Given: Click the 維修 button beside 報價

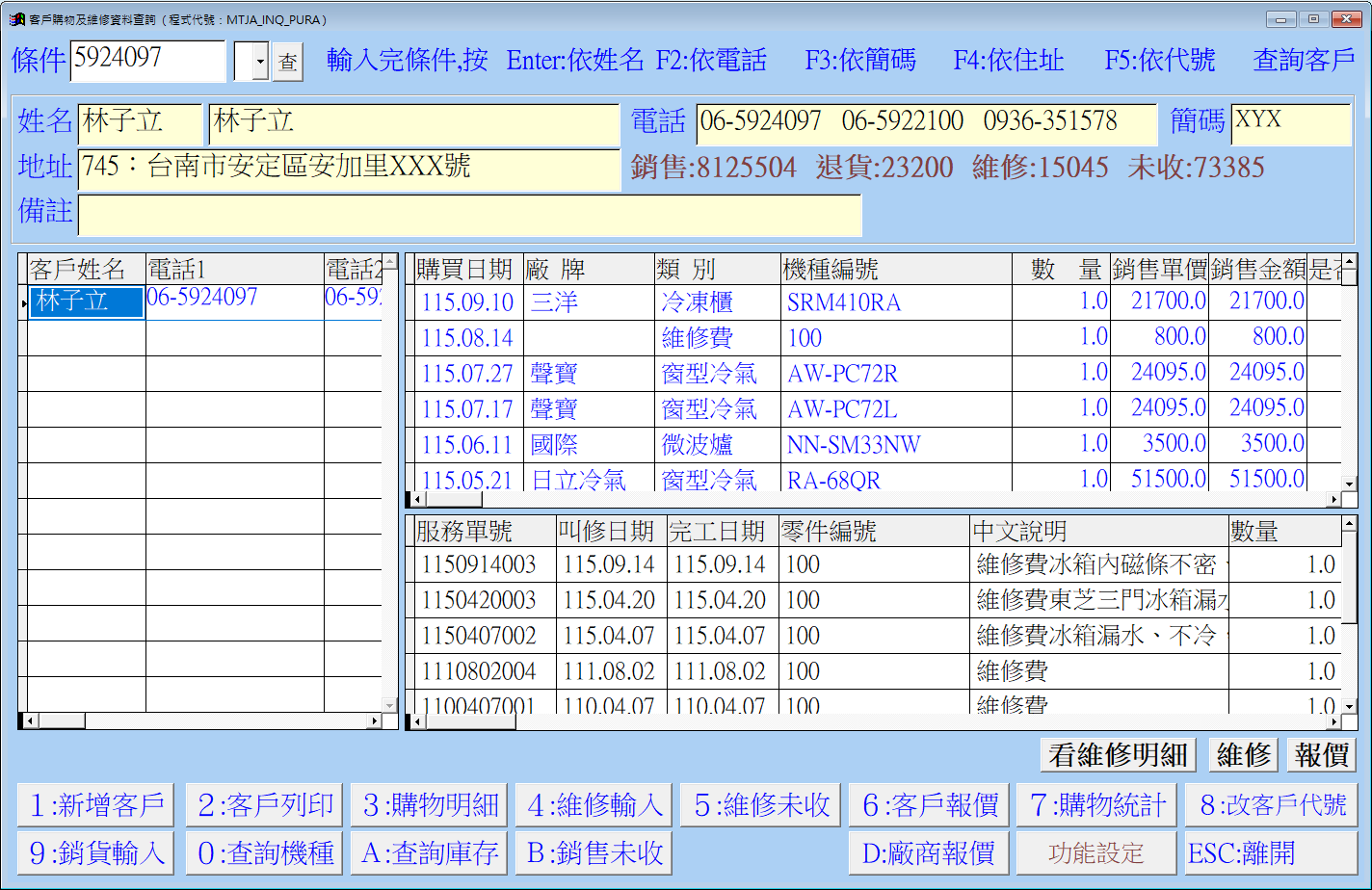Looking at the screenshot, I should point(1243,755).
